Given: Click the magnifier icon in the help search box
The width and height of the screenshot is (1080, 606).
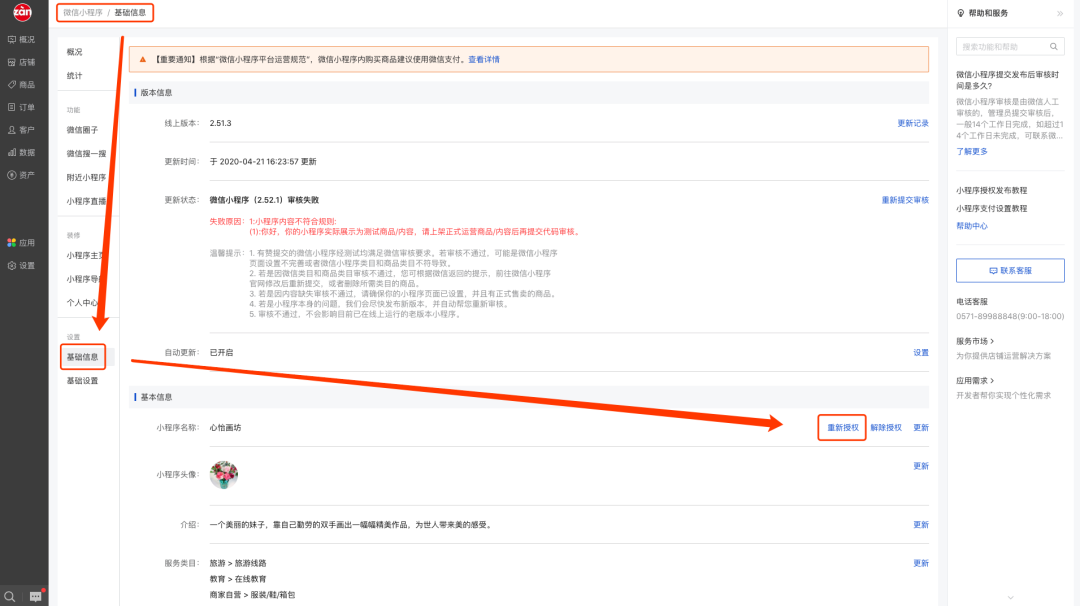Looking at the screenshot, I should tap(1053, 47).
